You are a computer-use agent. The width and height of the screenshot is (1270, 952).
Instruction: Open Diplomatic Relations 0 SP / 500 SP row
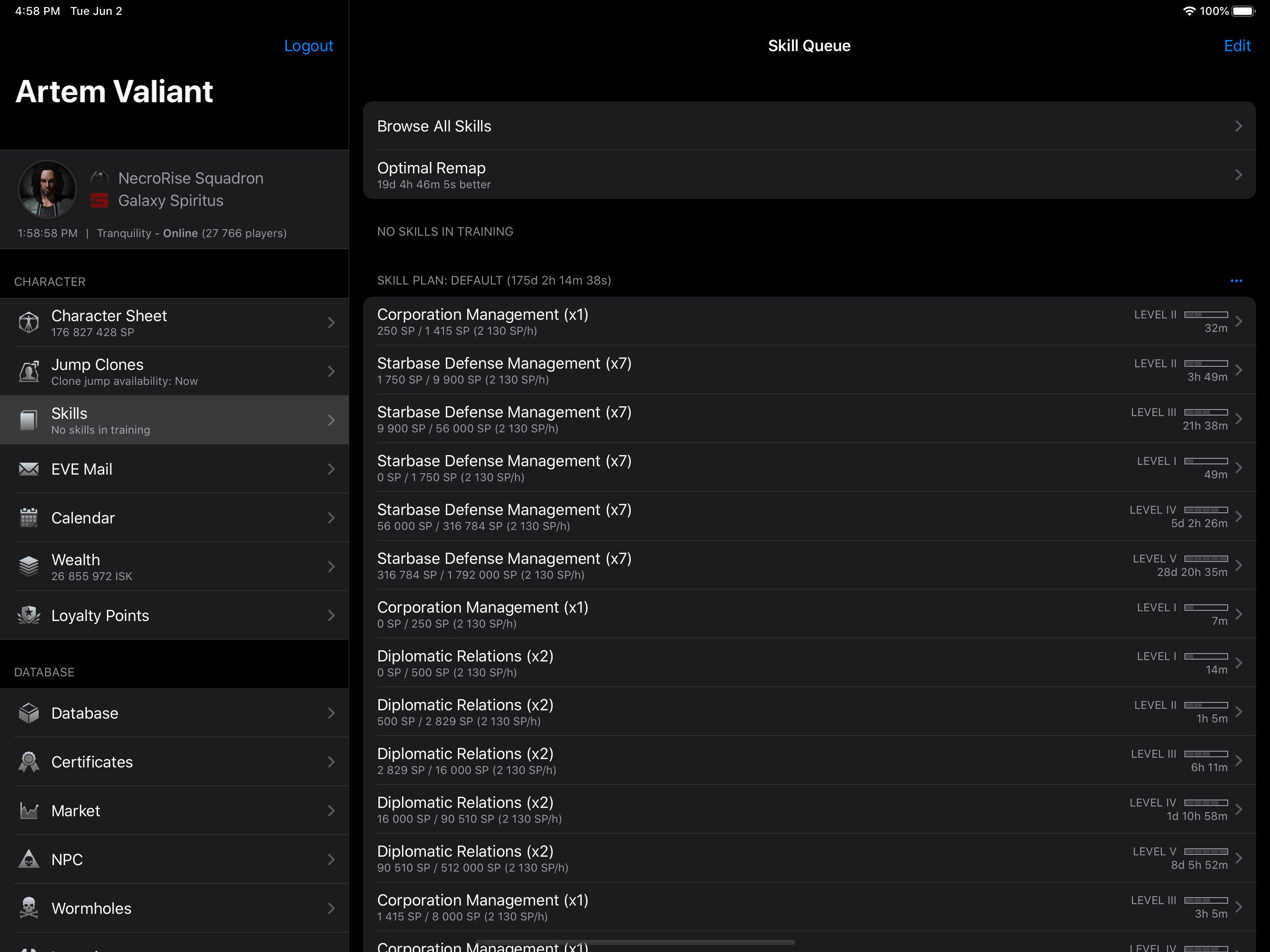[x=809, y=662]
